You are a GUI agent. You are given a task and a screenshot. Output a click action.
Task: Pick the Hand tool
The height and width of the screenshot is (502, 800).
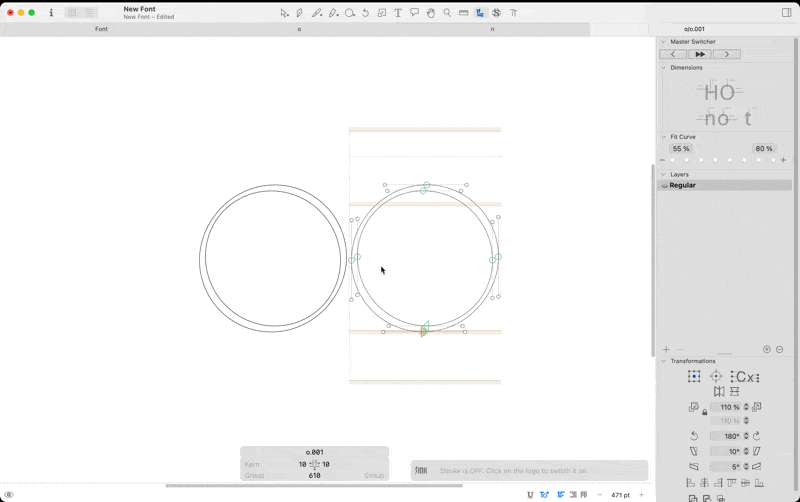pos(431,13)
